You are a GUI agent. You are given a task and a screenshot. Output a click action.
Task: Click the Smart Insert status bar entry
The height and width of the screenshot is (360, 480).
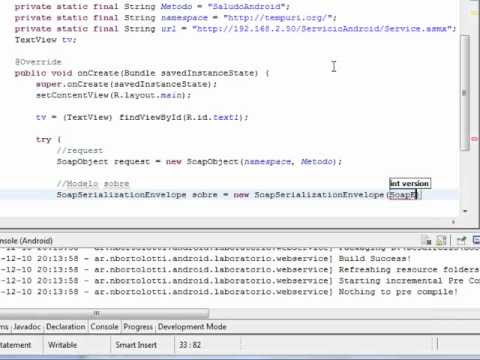[136, 345]
